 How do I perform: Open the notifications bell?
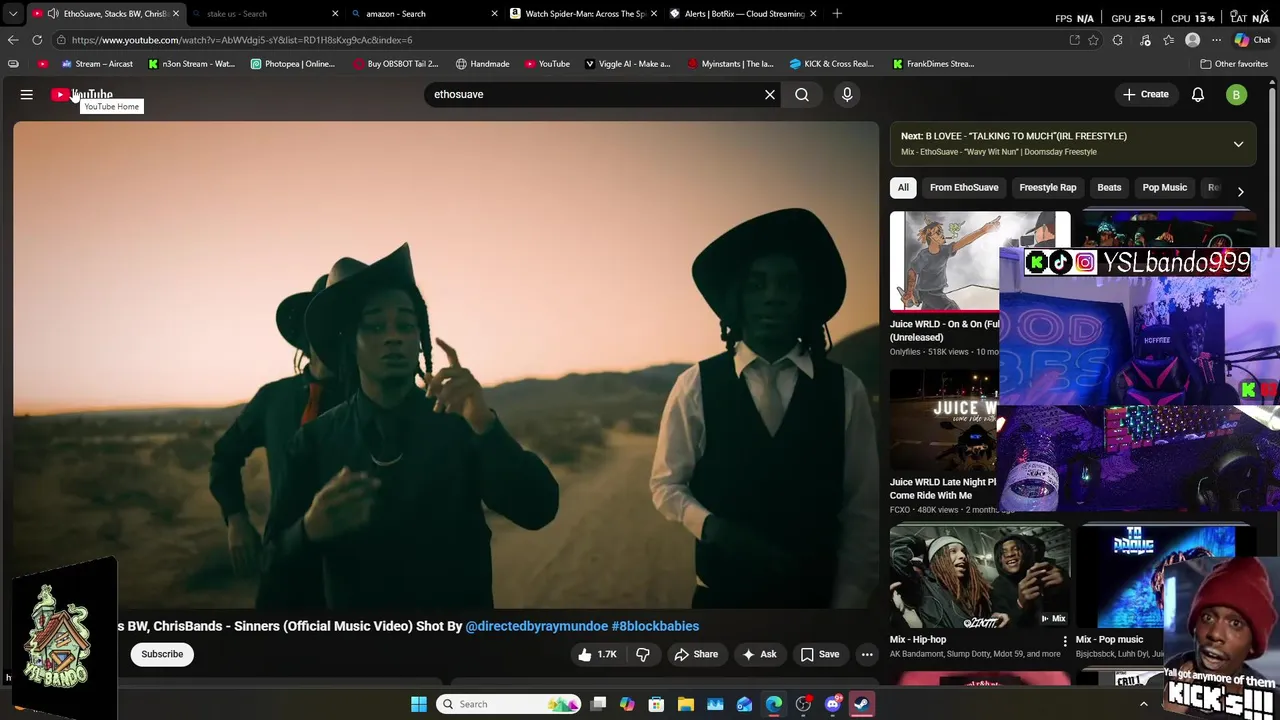coord(1198,94)
